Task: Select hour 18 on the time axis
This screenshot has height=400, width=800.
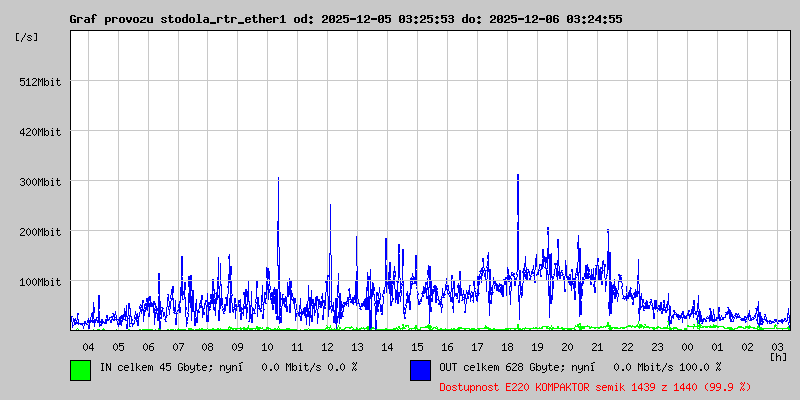Action: coord(508,346)
